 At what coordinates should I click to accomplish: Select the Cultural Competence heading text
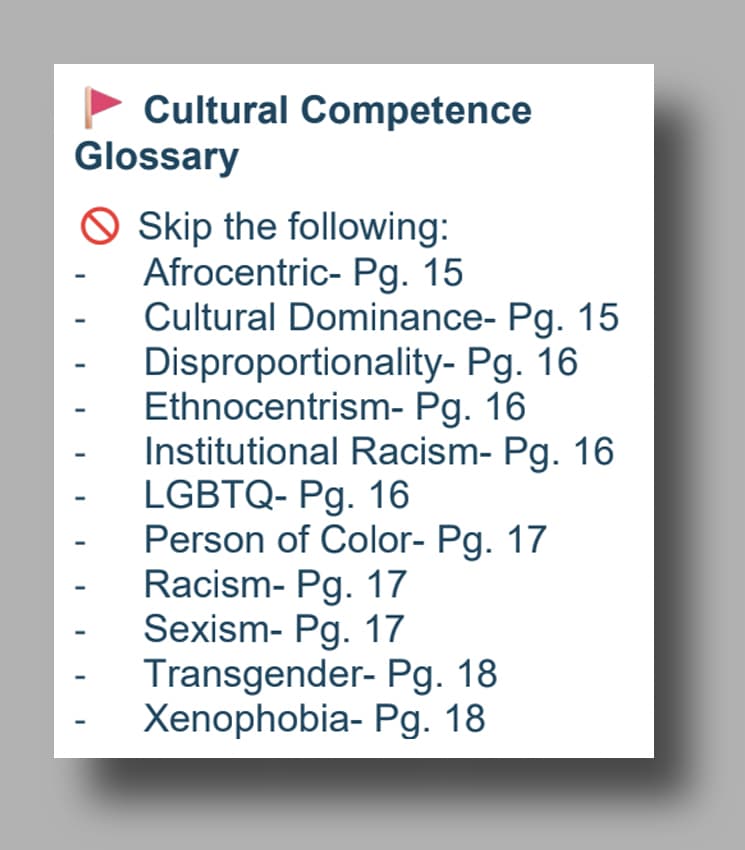tap(337, 110)
